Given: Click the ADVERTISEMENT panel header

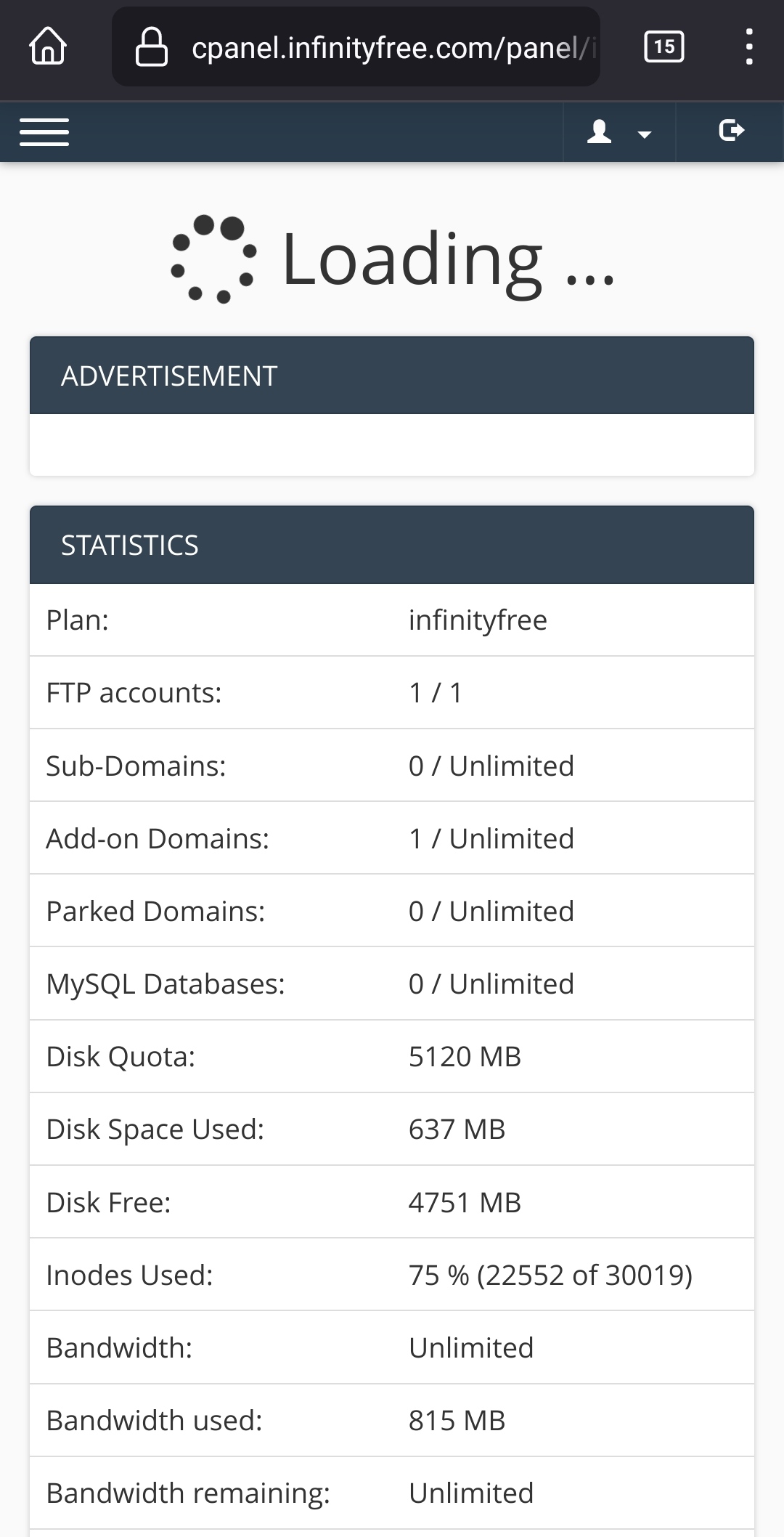Looking at the screenshot, I should [x=392, y=376].
